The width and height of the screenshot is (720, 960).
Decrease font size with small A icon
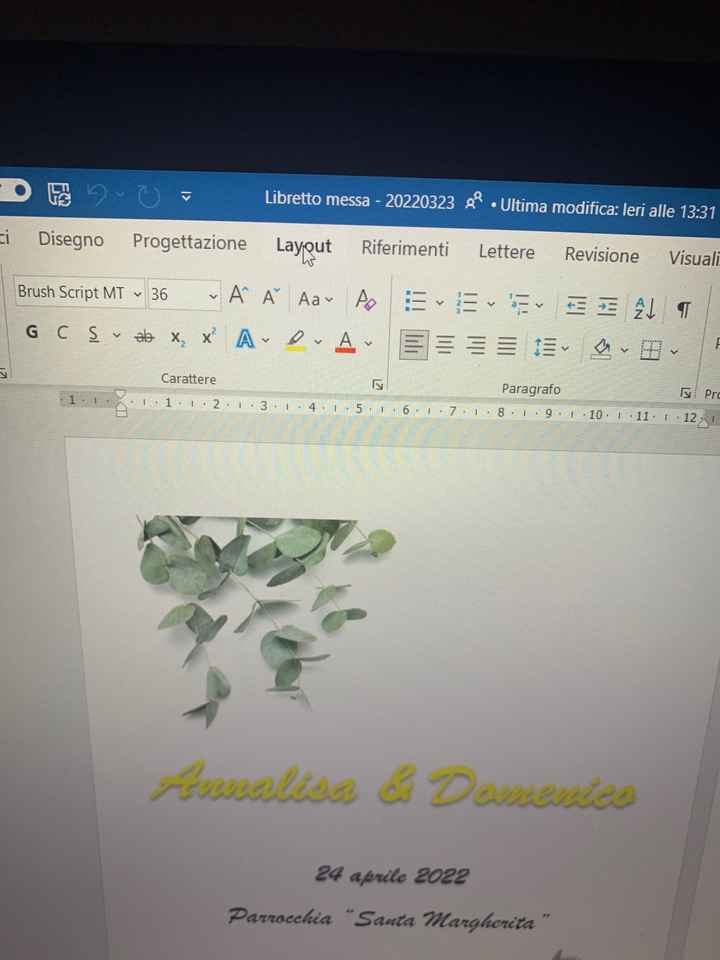271,298
